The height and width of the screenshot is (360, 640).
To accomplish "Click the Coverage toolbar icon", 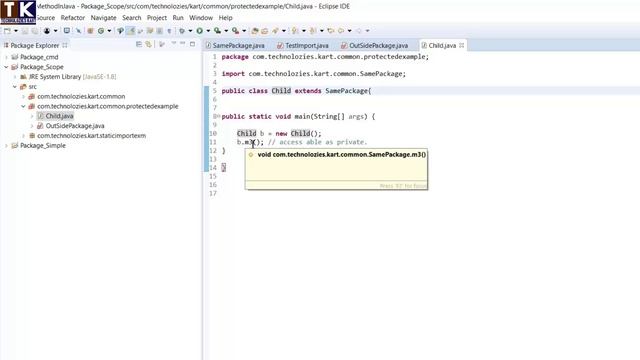I will 218,31.
